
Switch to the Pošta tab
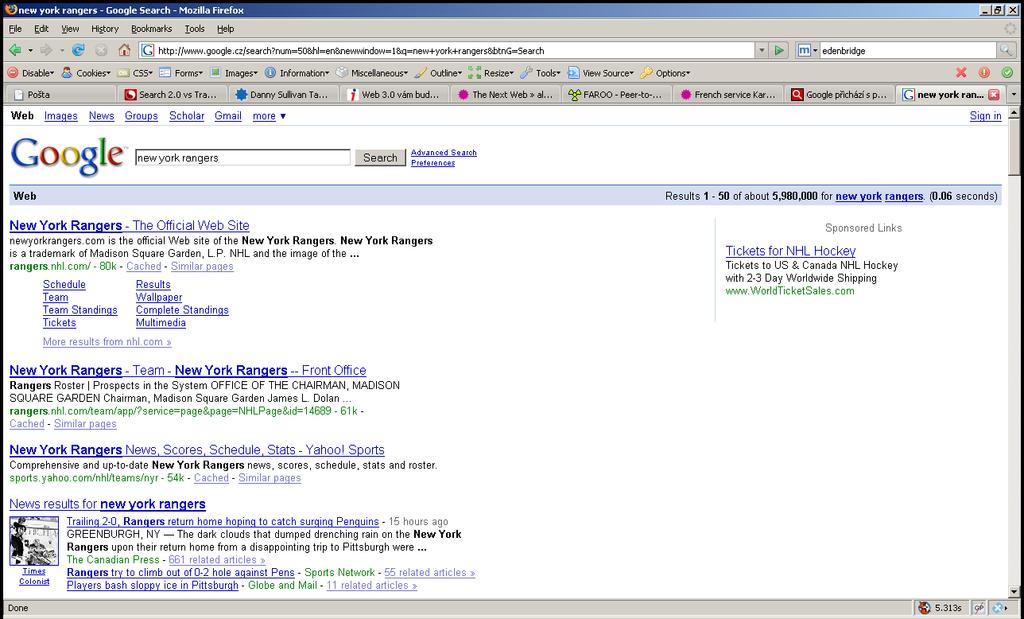pyautogui.click(x=61, y=95)
